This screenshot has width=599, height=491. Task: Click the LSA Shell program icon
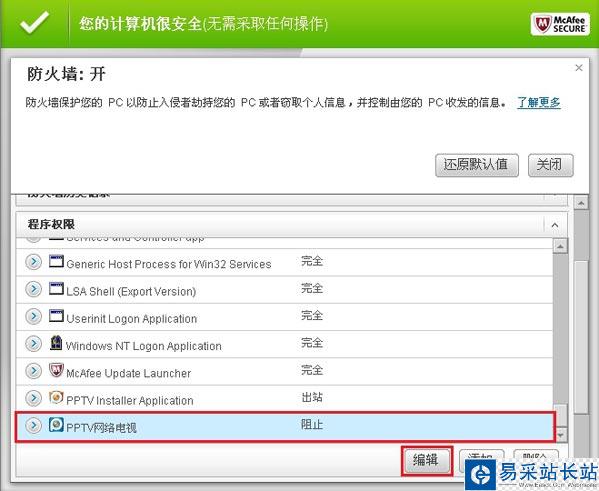click(x=56, y=288)
